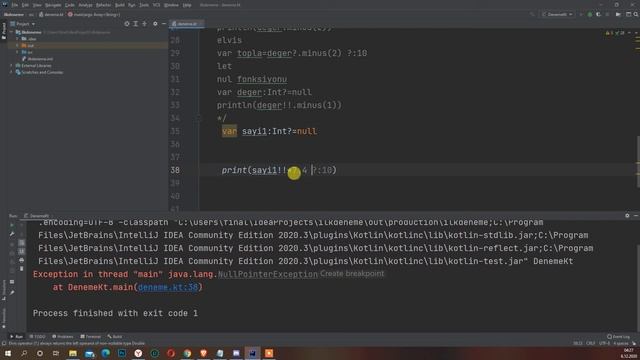Click Create breakpoint hint link
The height and width of the screenshot is (360, 640).
click(x=352, y=273)
